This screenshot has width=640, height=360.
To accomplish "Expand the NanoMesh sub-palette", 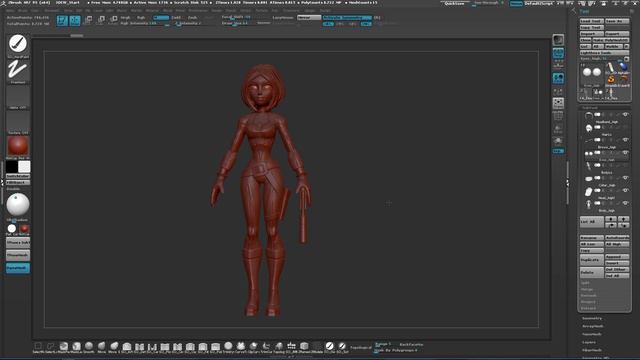I will [592, 334].
